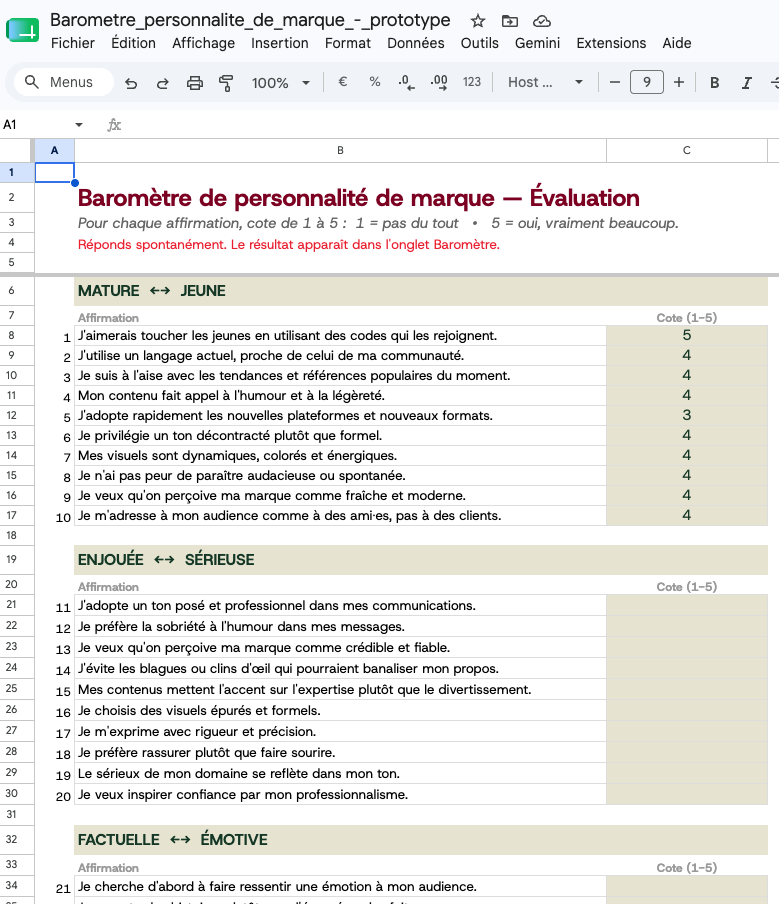Check the cloud save status icon
Screen dimensions: 779x904
coord(541,21)
